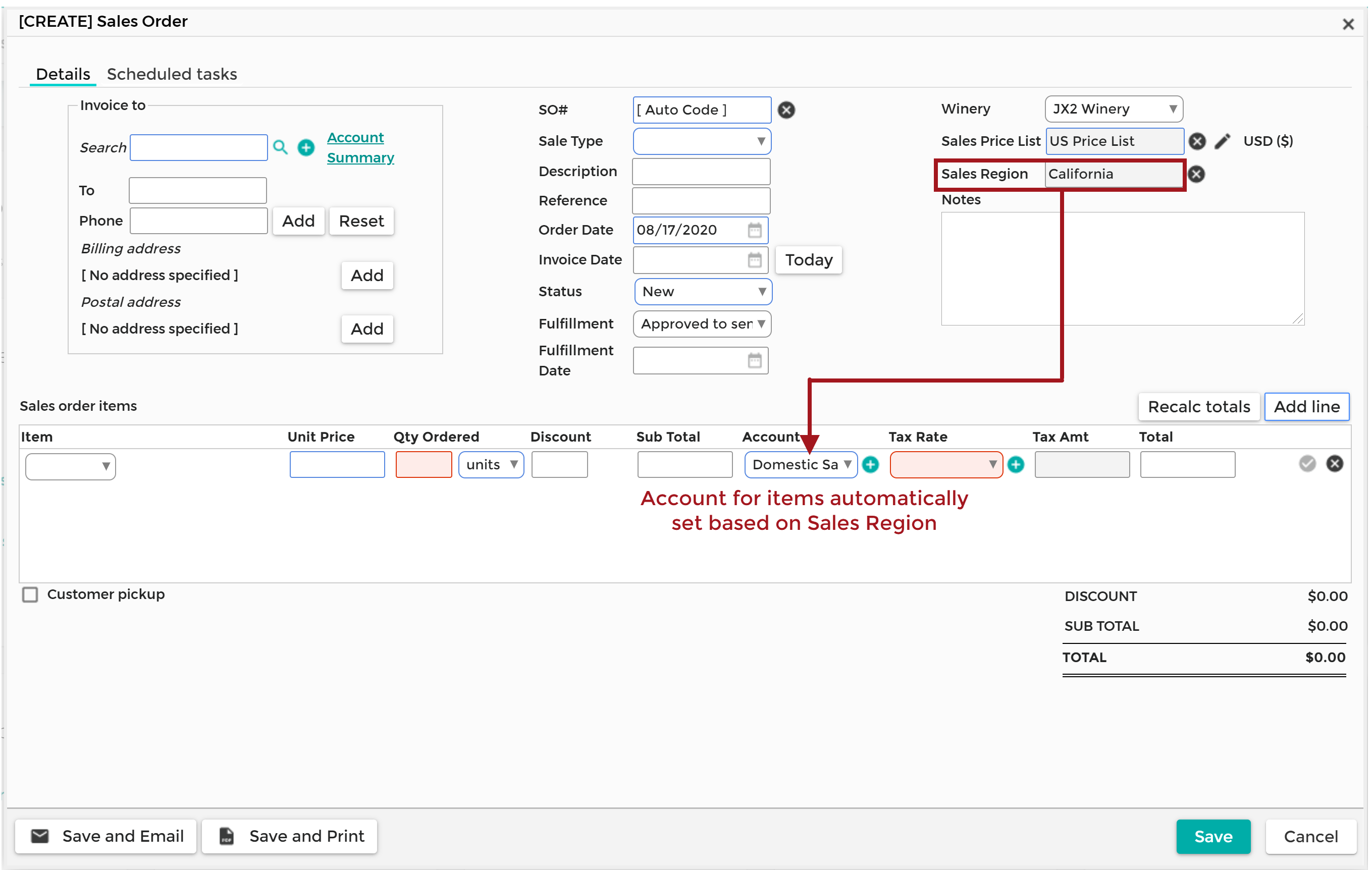Open the Tax Rate dropdown
The width and height of the screenshot is (1372, 870).
[x=946, y=465]
